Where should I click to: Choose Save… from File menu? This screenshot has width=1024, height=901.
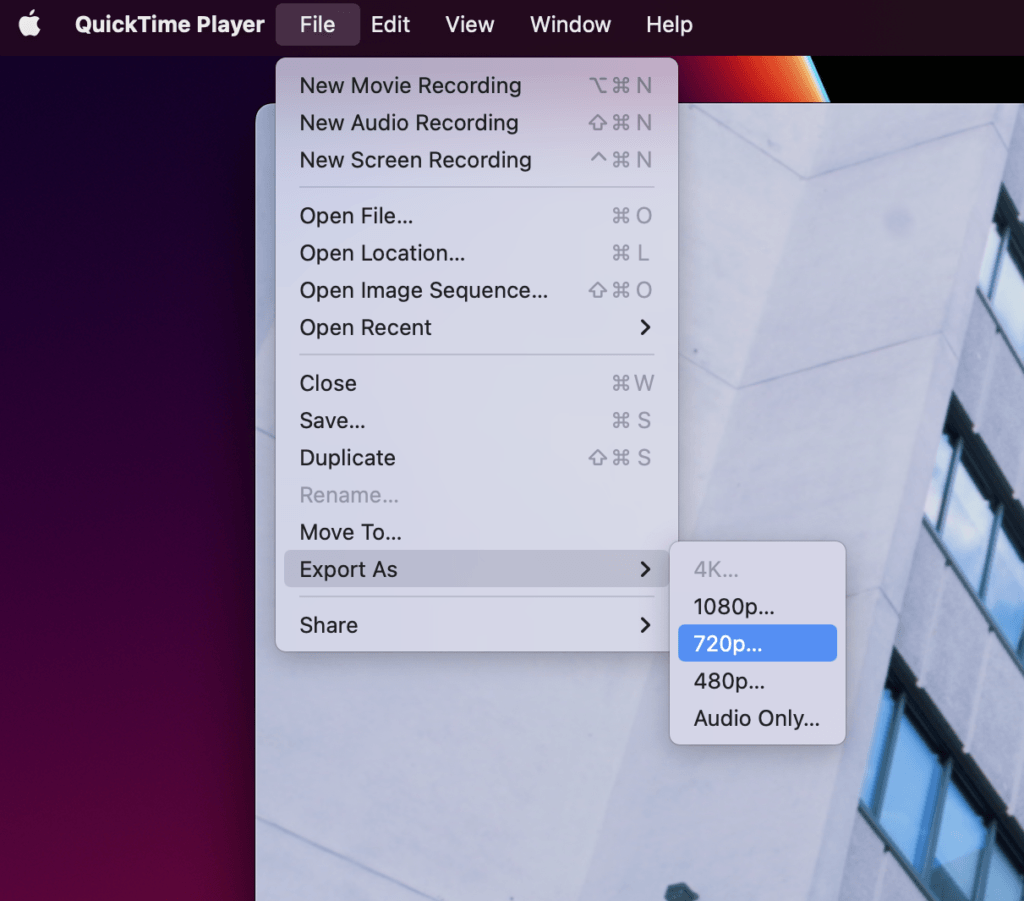click(x=476, y=420)
